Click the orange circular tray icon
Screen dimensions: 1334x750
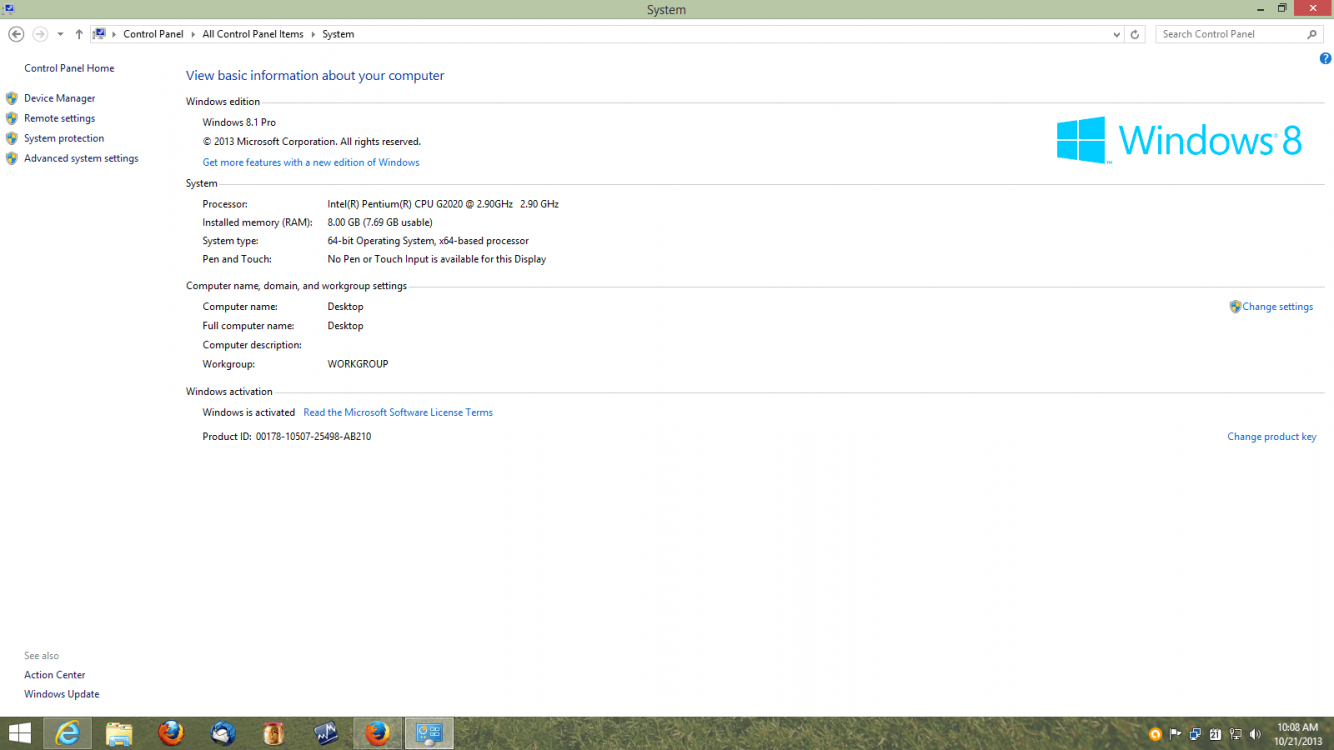point(1156,734)
